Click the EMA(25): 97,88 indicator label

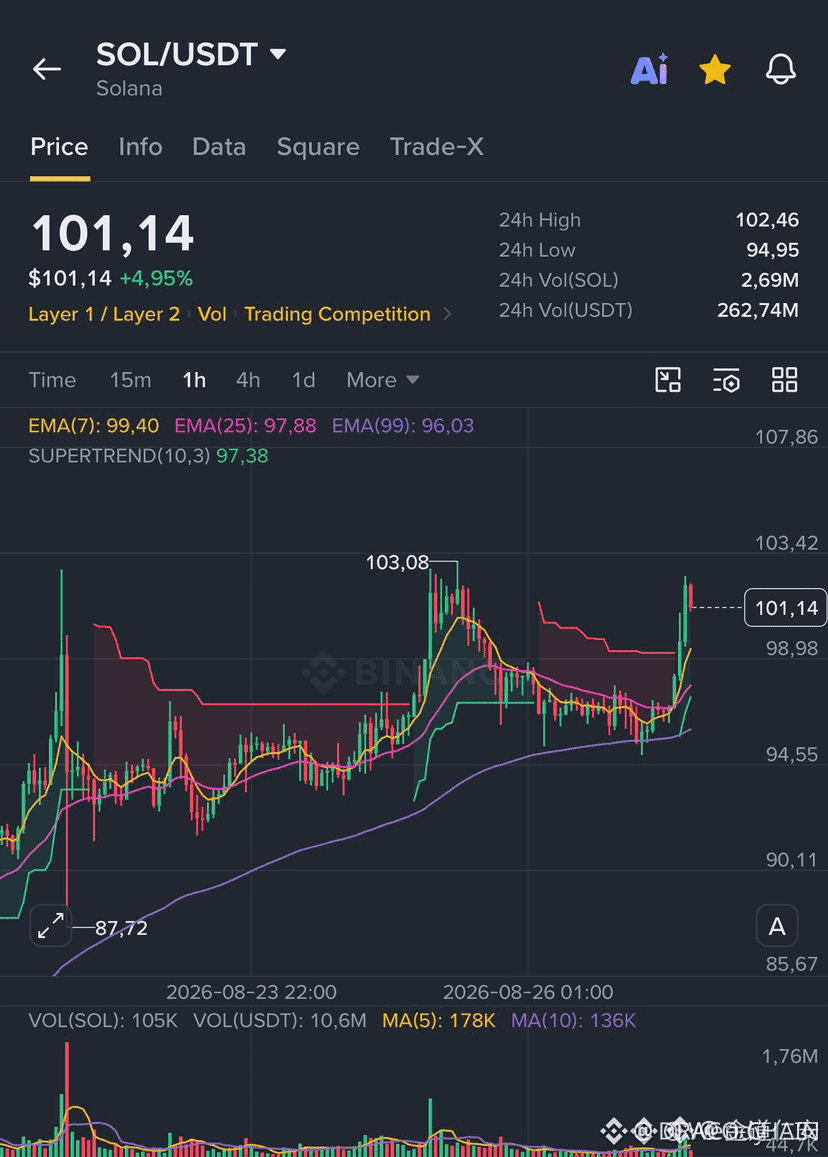click(245, 426)
